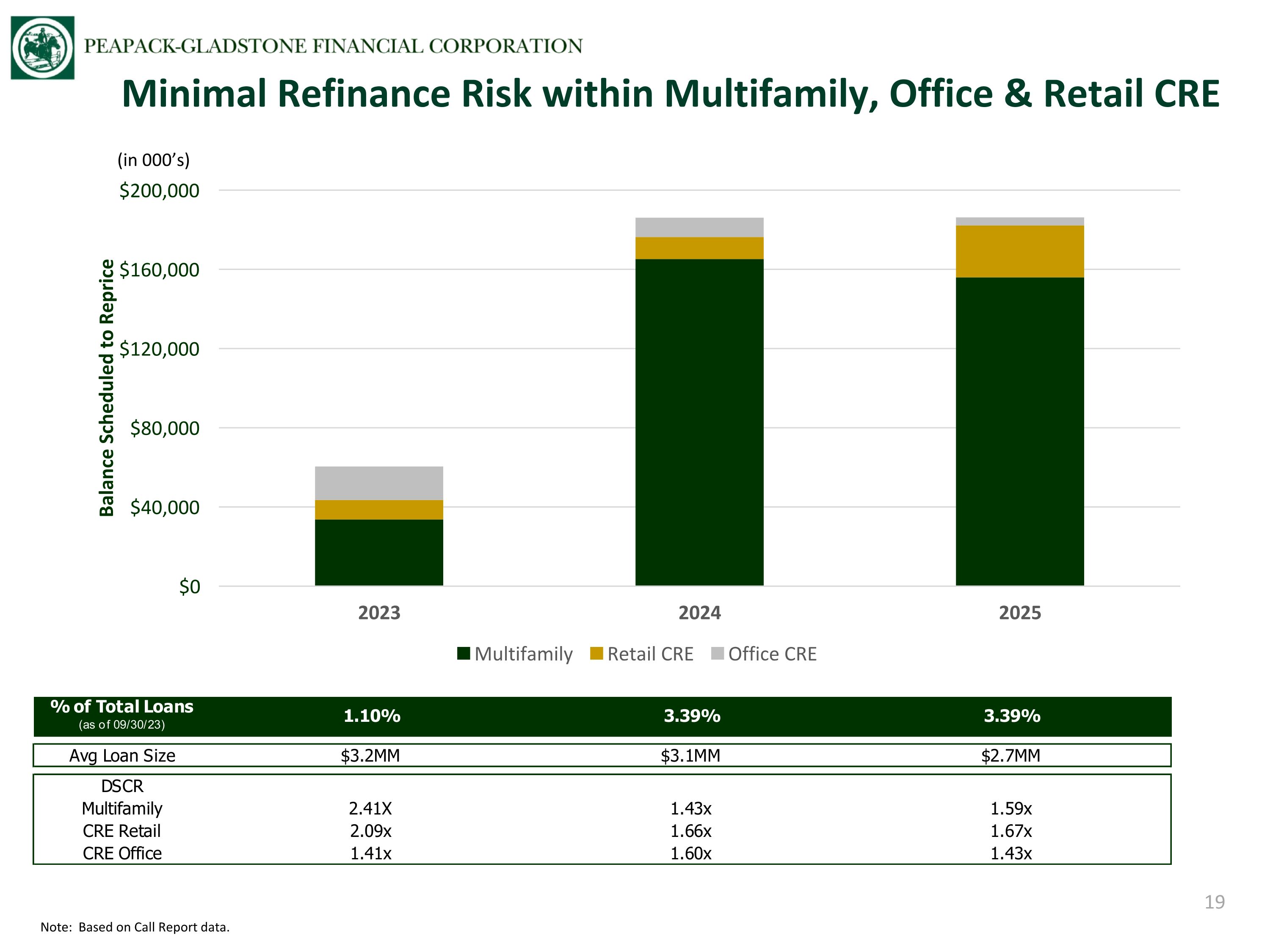This screenshot has height=952, width=1270.
Task: Click the '$0' axis label
Action: click(190, 587)
